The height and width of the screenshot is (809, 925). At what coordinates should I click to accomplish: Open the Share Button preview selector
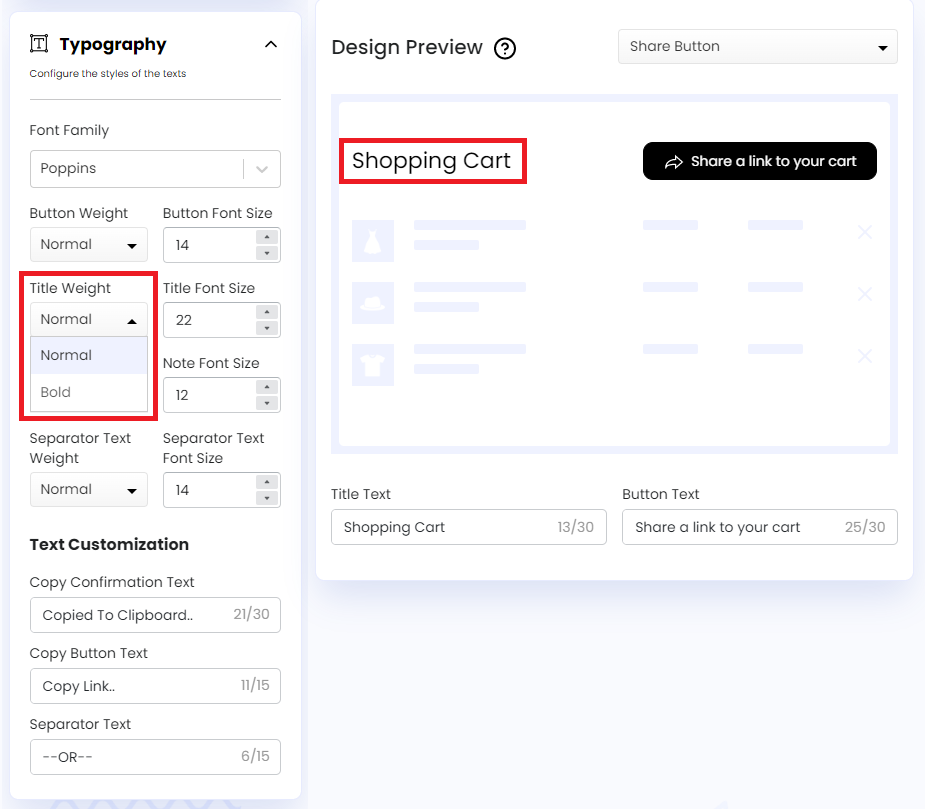pyautogui.click(x=757, y=47)
